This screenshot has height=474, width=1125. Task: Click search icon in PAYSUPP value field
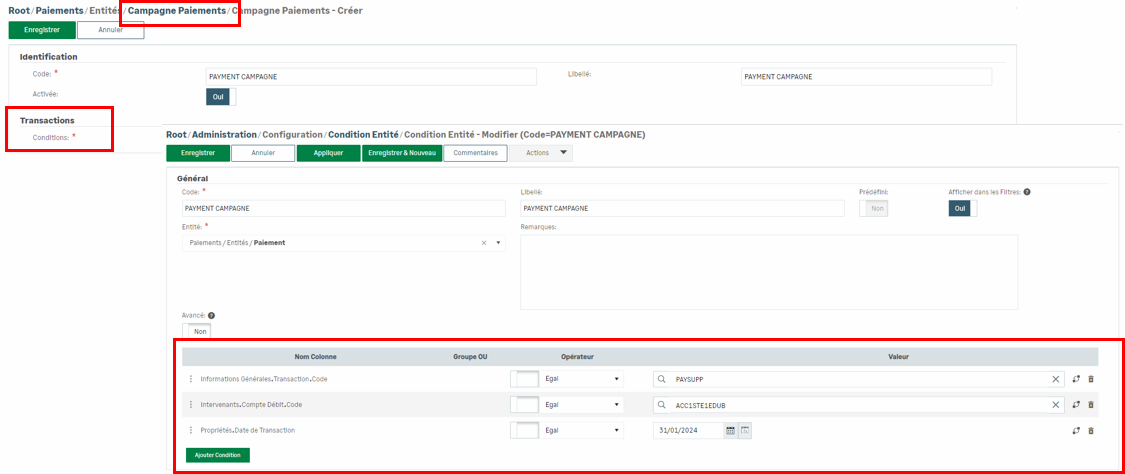[x=662, y=379]
